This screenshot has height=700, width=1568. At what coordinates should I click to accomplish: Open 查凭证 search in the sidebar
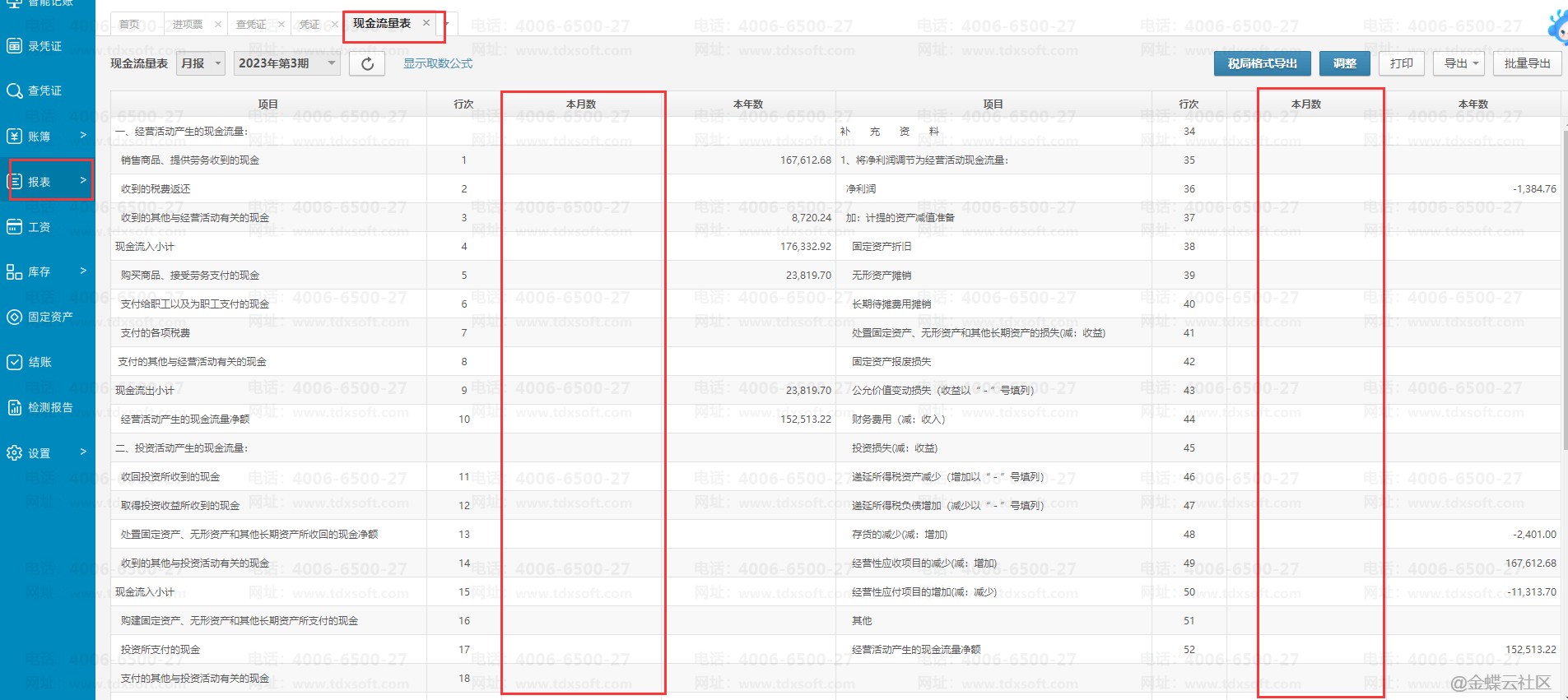[44, 90]
